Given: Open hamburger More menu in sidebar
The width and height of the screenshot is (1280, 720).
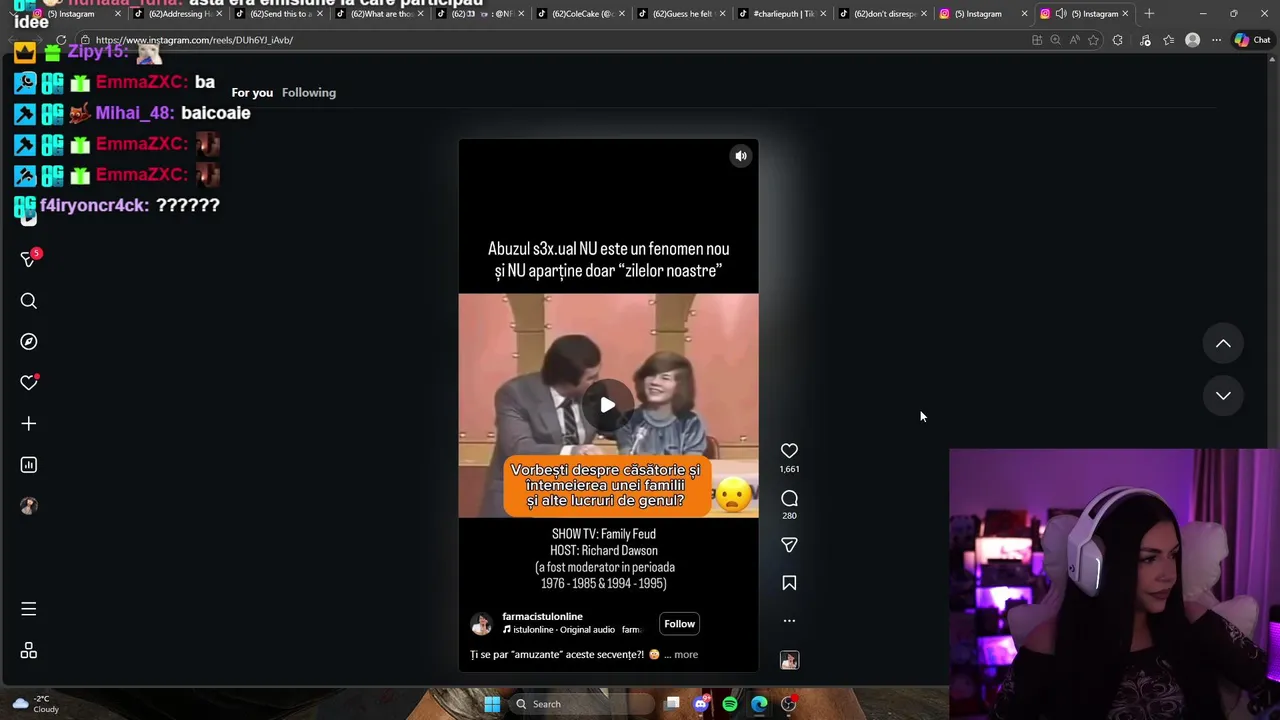Looking at the screenshot, I should pyautogui.click(x=29, y=609).
